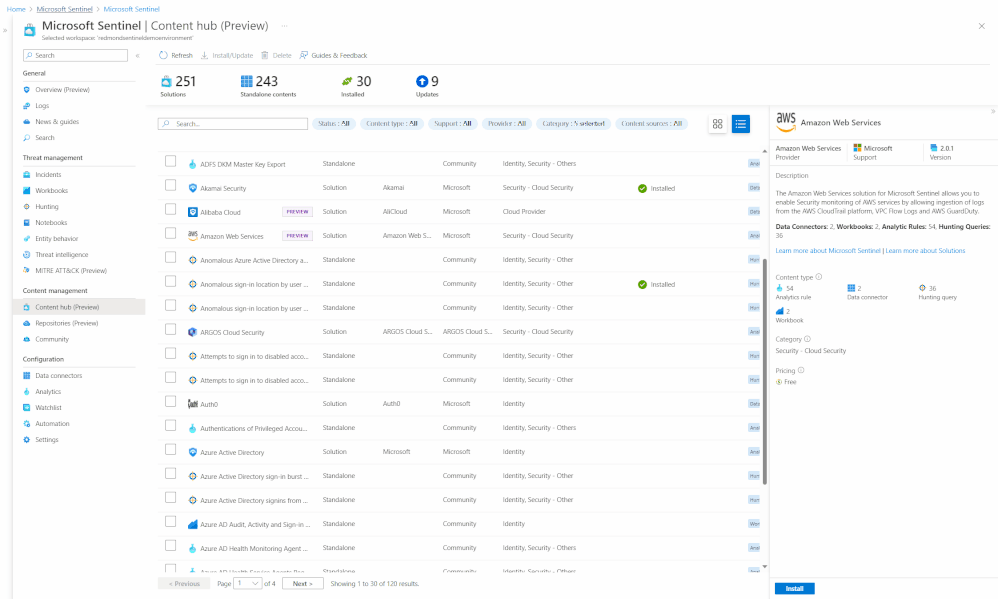
Task: Open News & guides in sidebar
Action: (57, 122)
